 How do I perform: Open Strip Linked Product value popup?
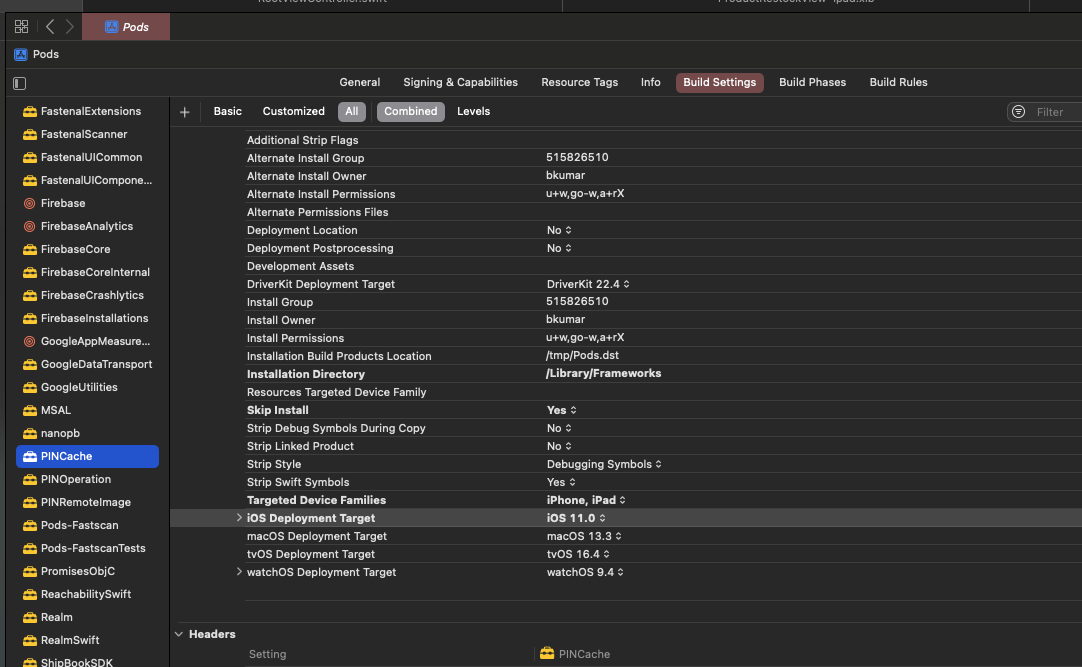[x=559, y=446]
